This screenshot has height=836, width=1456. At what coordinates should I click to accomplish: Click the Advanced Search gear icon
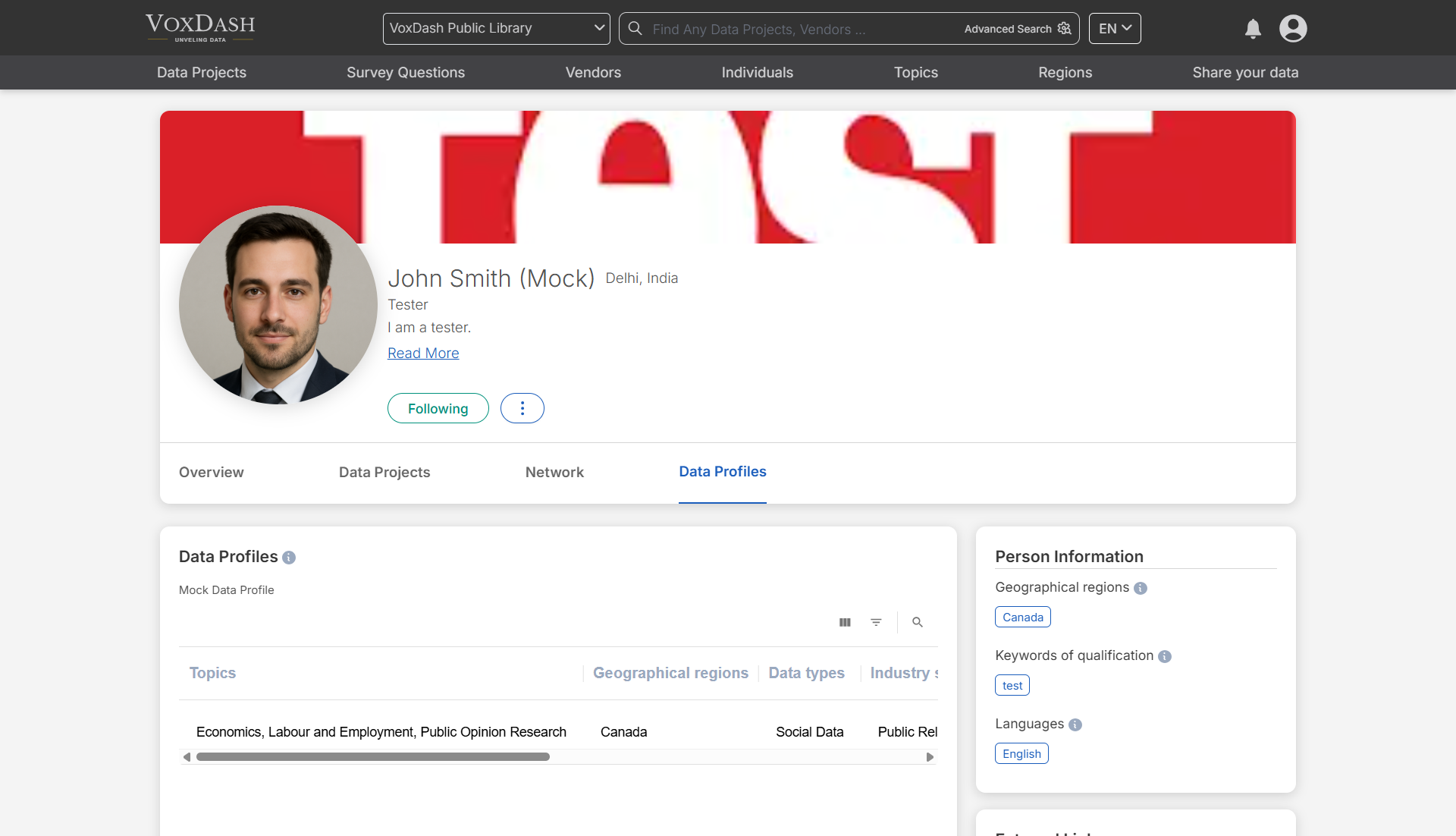(1064, 28)
